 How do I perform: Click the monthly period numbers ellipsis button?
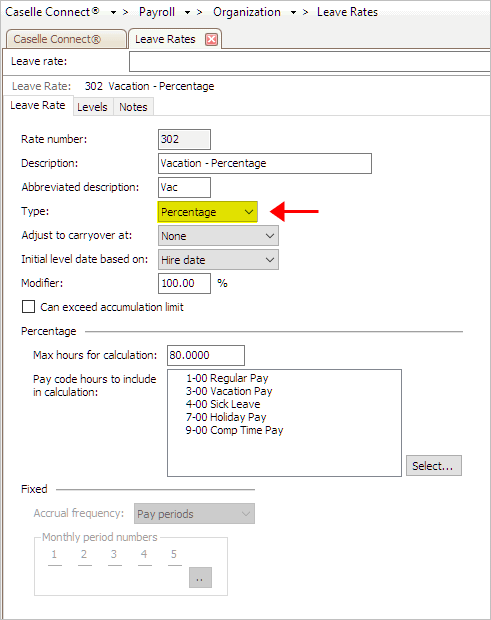point(200,578)
